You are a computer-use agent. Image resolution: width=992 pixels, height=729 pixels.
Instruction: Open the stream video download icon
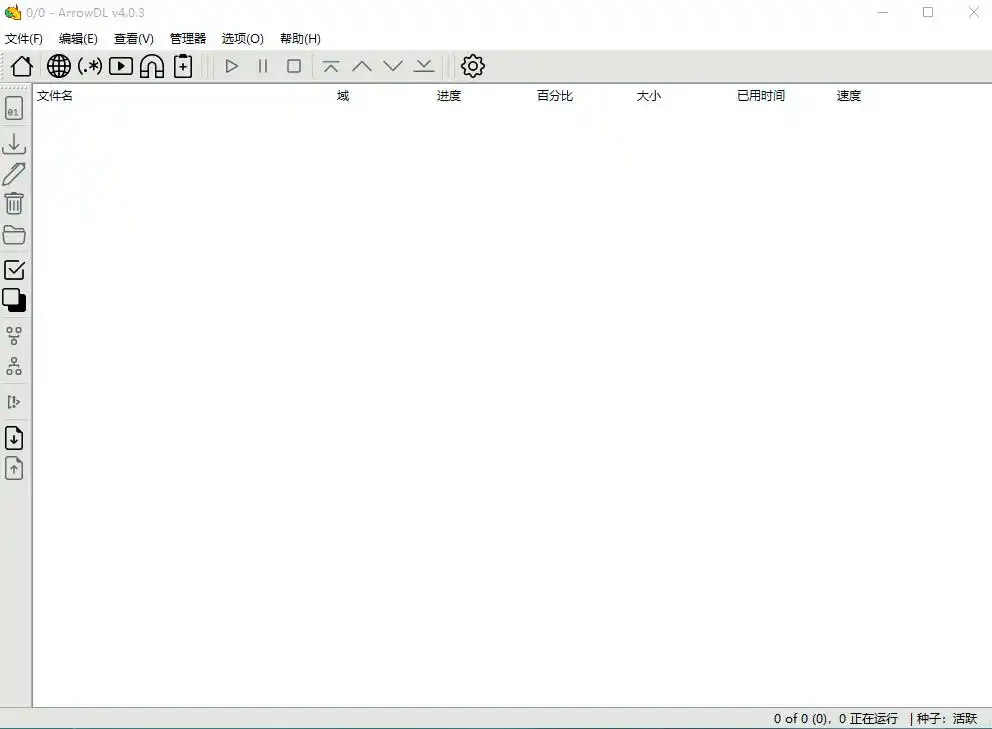click(121, 66)
